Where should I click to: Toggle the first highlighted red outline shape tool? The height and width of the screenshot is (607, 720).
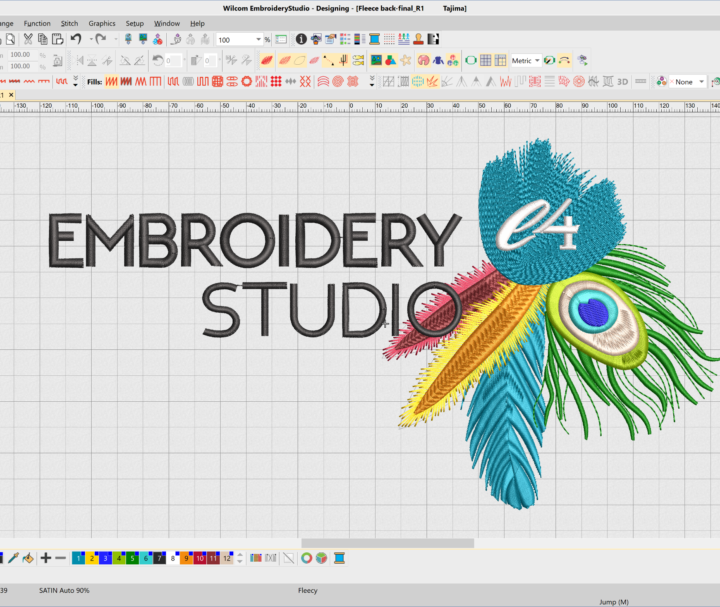point(267,60)
